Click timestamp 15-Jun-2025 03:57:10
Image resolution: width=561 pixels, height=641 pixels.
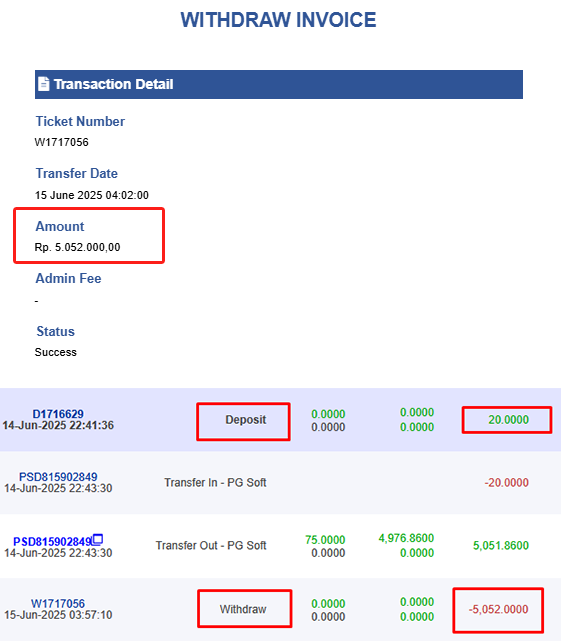(58, 615)
